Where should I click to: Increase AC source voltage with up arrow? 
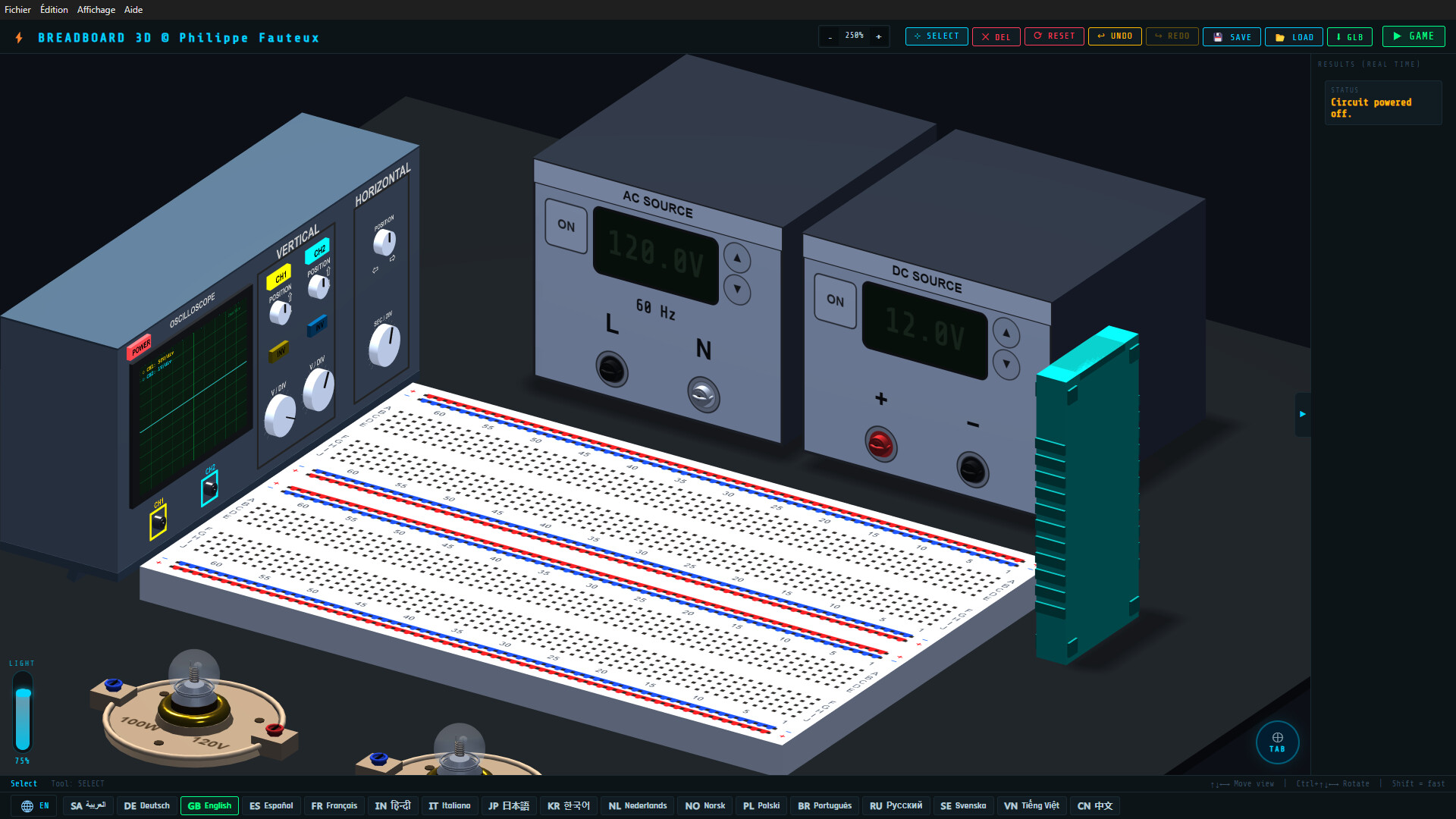click(737, 258)
